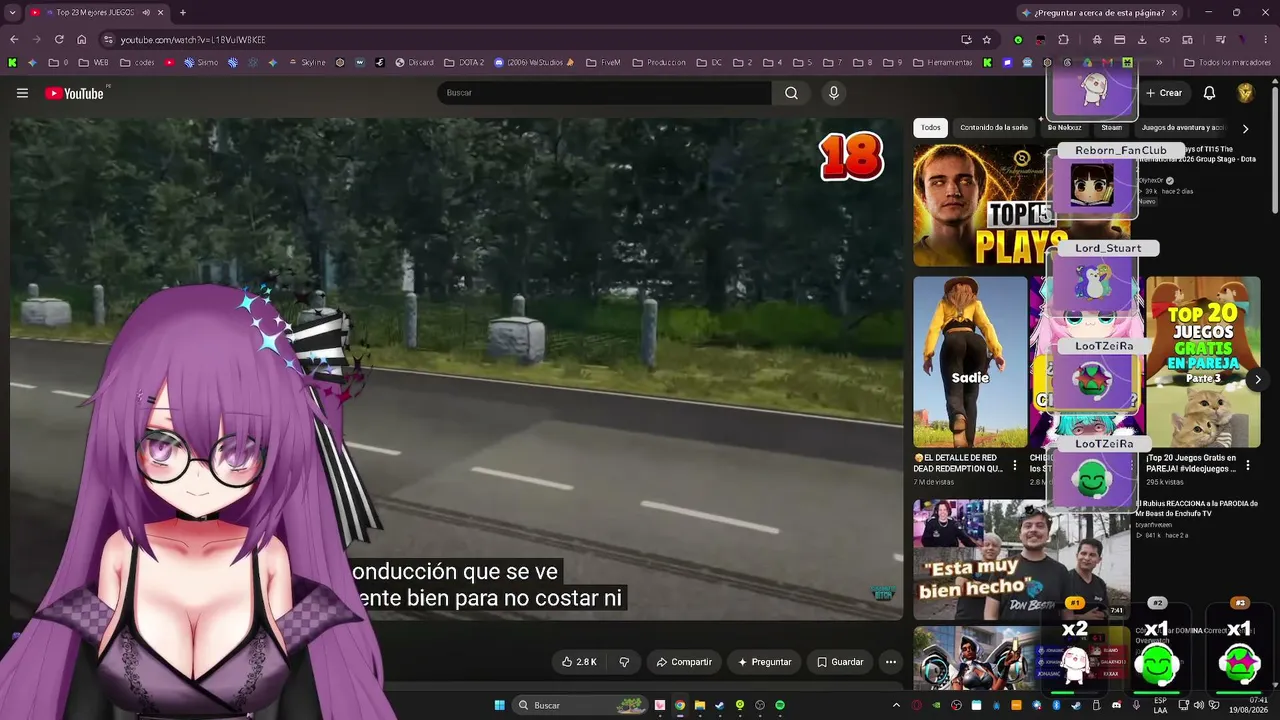Open the Esta muy bien hecho thumbnail
Viewport: 1280px width, 720px height.
coord(1022,560)
